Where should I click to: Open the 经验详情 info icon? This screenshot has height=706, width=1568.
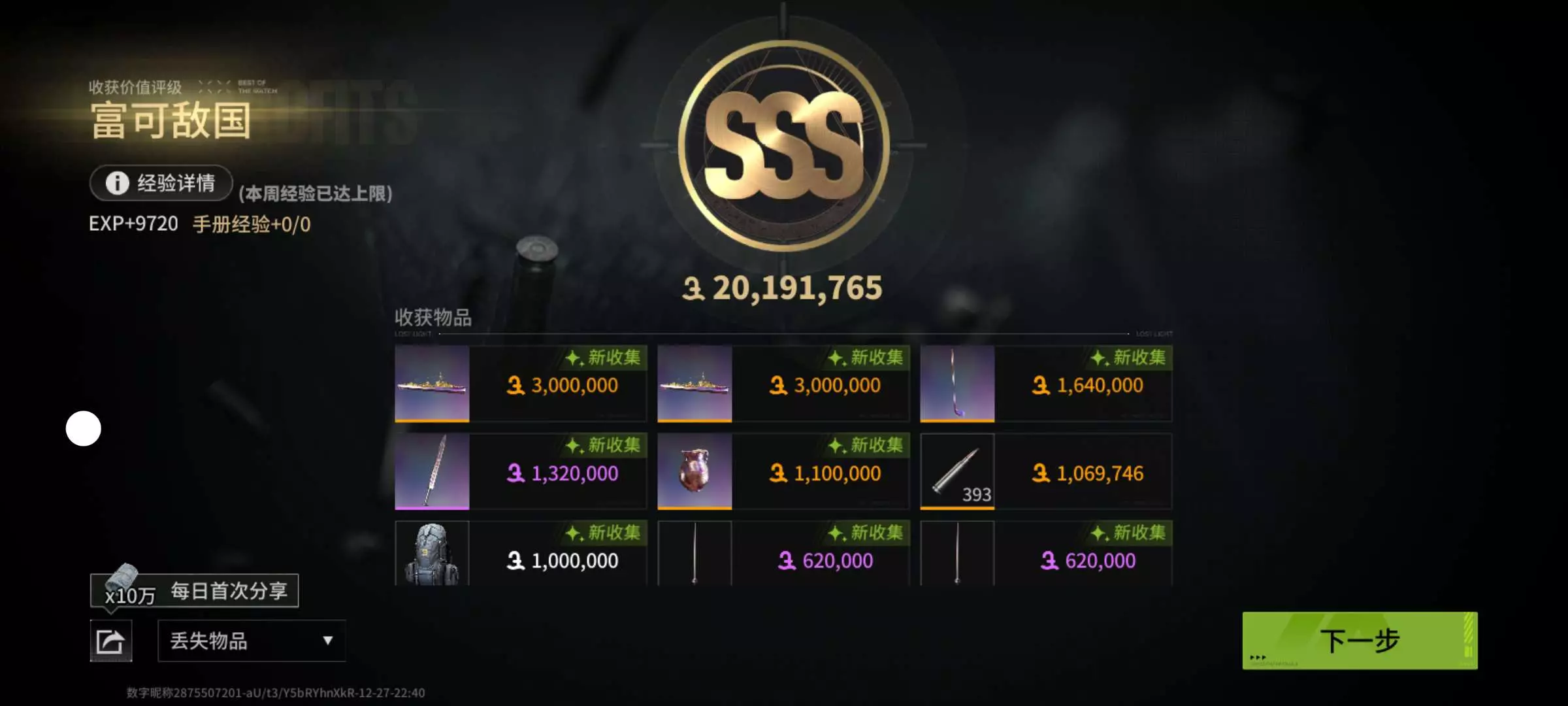(x=118, y=183)
